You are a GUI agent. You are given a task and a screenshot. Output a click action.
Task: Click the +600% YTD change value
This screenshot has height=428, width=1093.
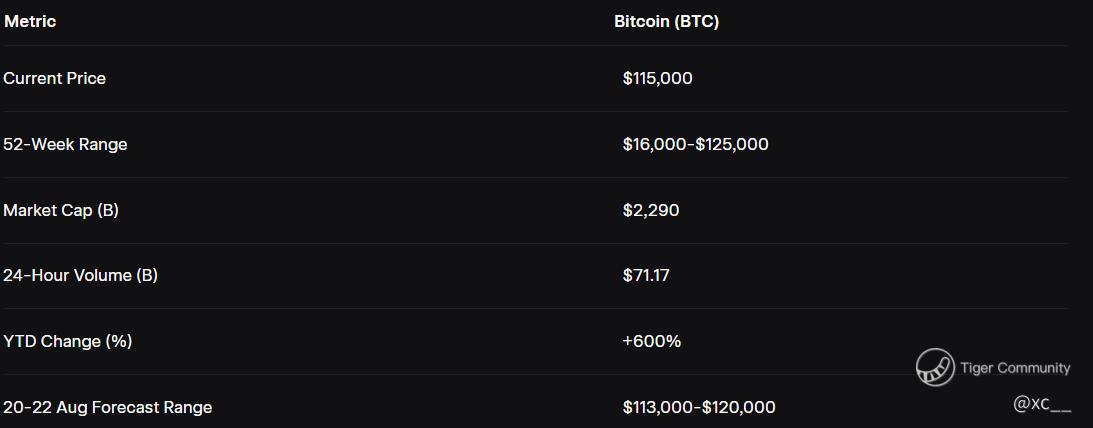(651, 341)
